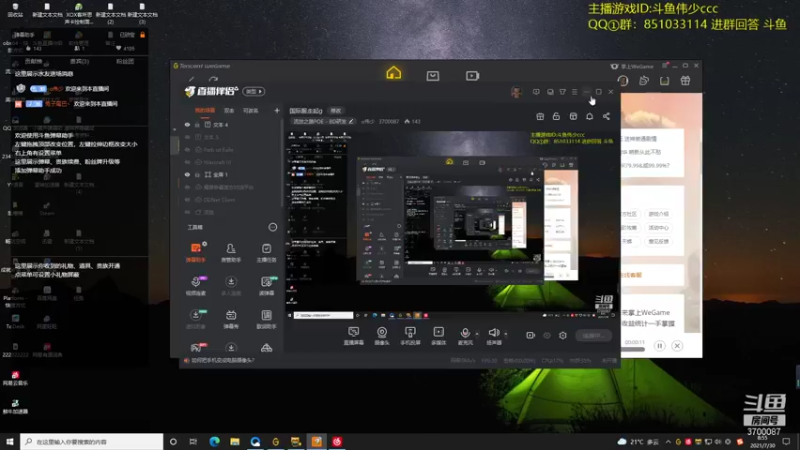This screenshot has width=800, height=450.
Task: Click the bell notification icon above the preview
Action: click(589, 116)
